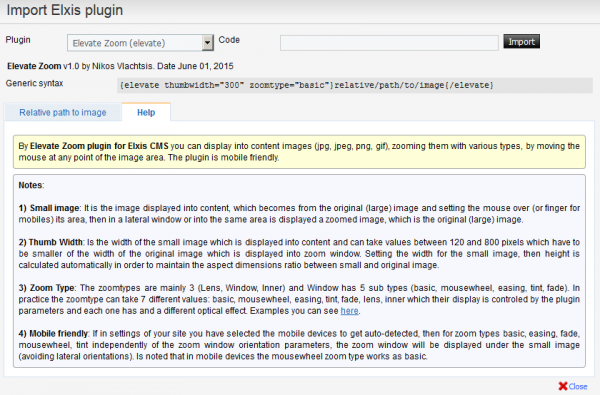Click the 'Plugin' field label
Image resolution: width=600 pixels, height=395 pixels.
point(18,40)
